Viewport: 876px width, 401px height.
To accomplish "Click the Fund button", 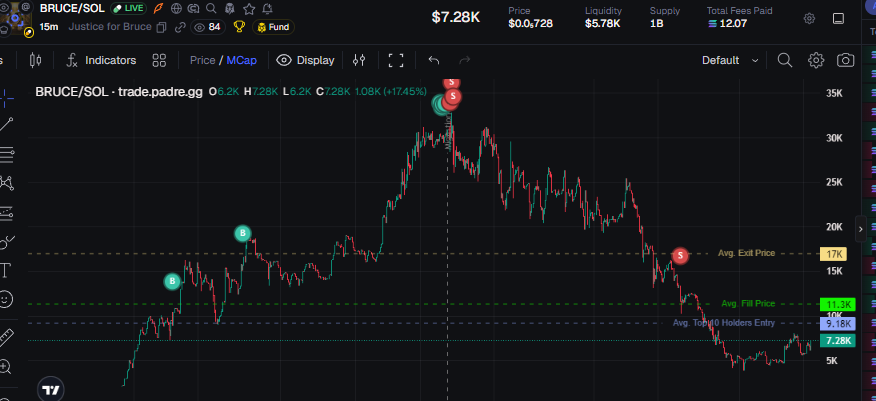I will pyautogui.click(x=274, y=27).
